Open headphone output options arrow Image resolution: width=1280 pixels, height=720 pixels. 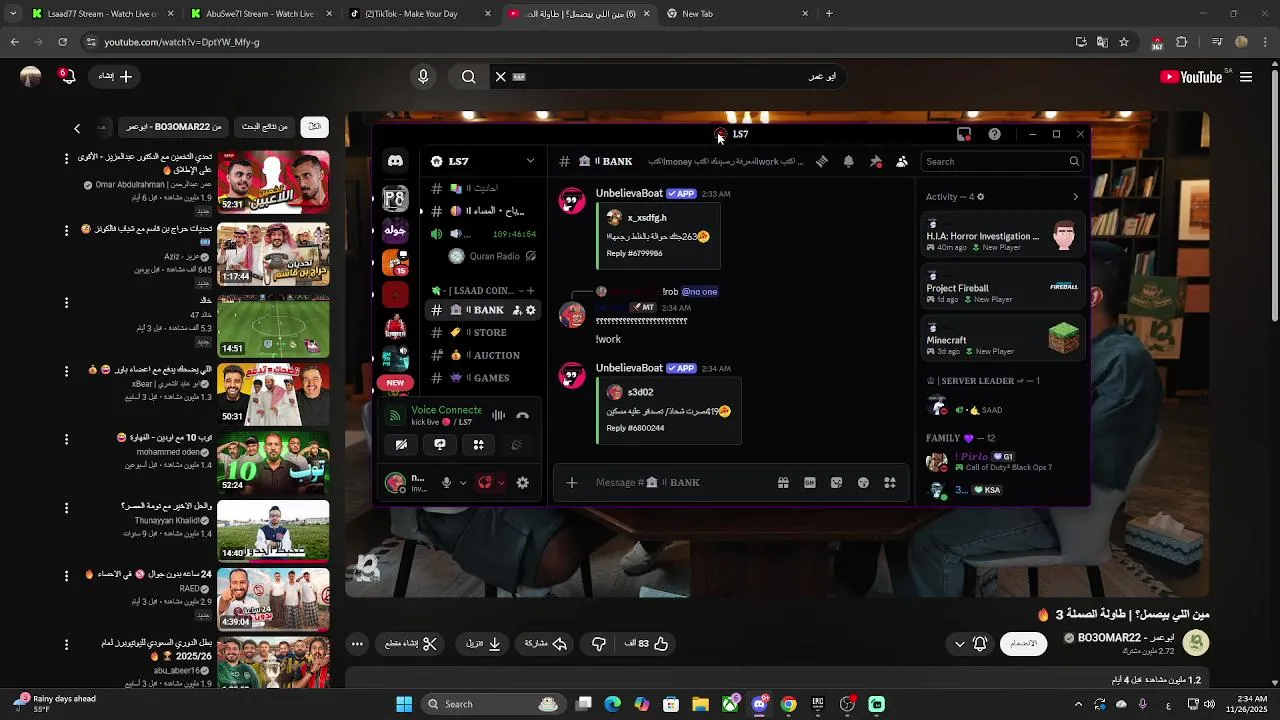[501, 483]
